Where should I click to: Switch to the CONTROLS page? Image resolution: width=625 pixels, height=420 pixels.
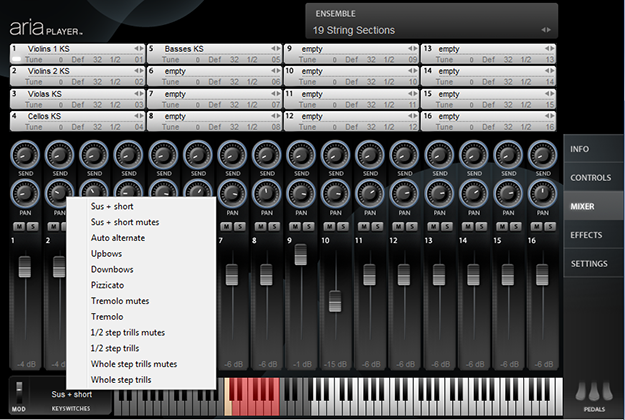point(593,178)
